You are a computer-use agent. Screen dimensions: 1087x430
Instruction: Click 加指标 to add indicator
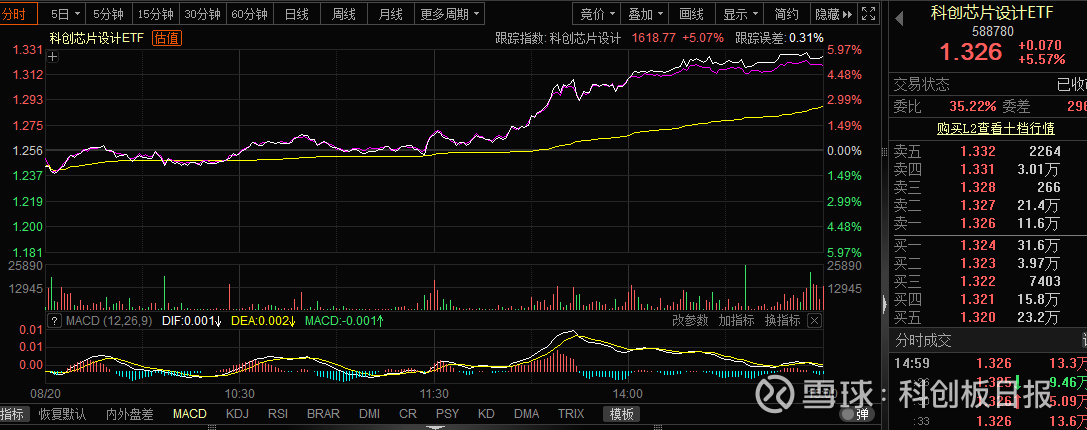coord(736,320)
